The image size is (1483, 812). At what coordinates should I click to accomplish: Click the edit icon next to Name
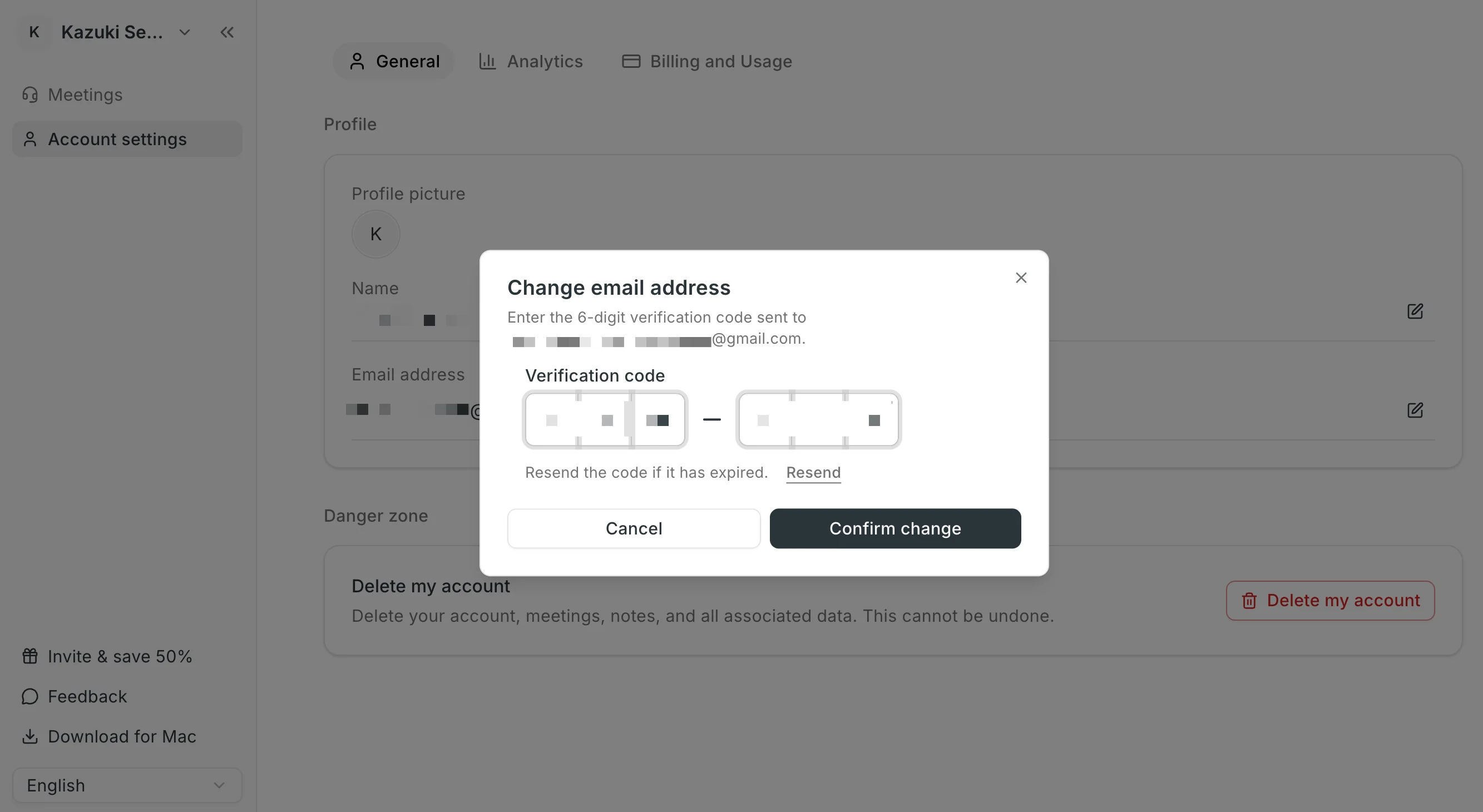(x=1415, y=311)
